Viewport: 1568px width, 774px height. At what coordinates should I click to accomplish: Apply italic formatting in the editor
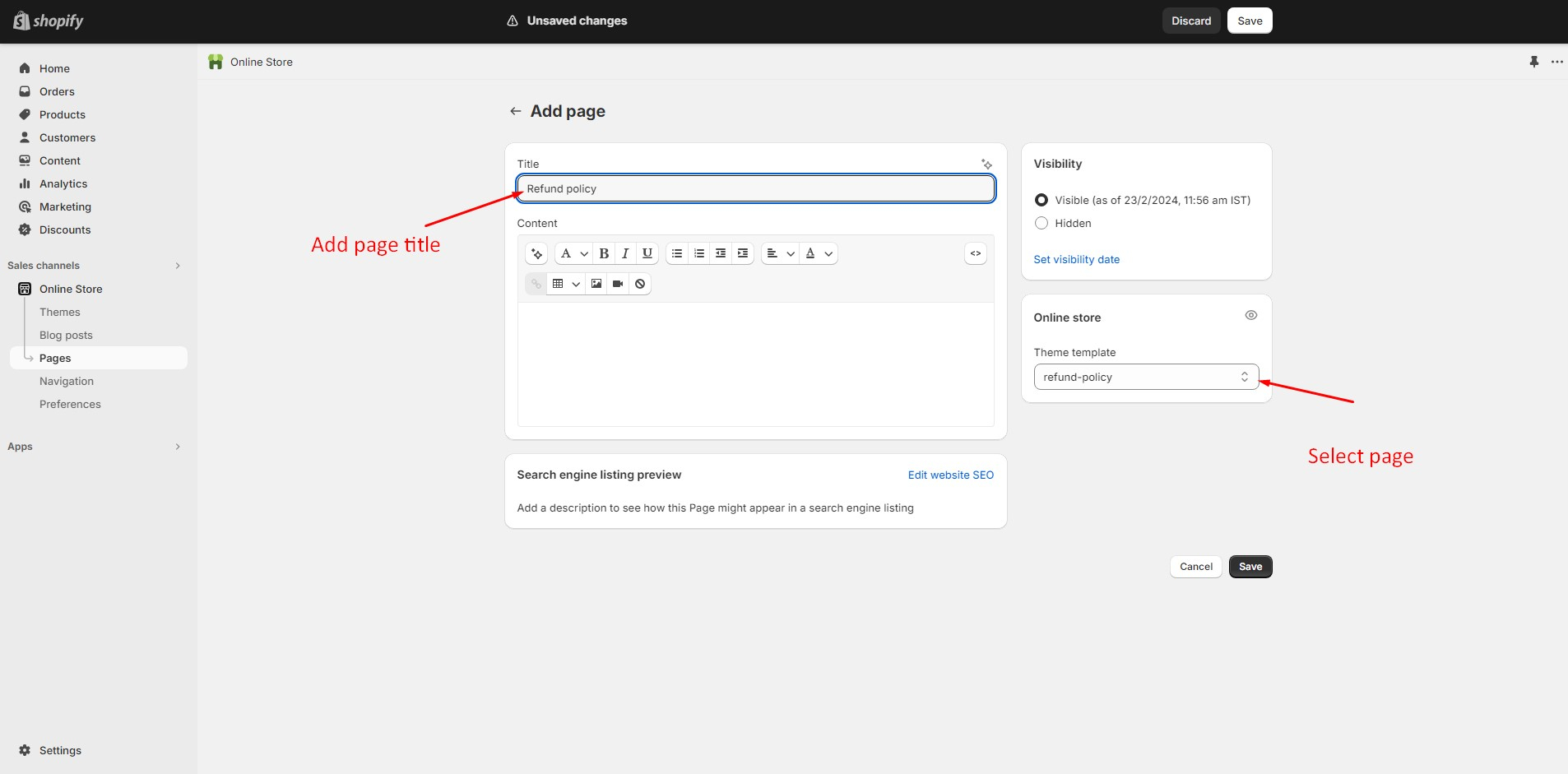coord(625,253)
